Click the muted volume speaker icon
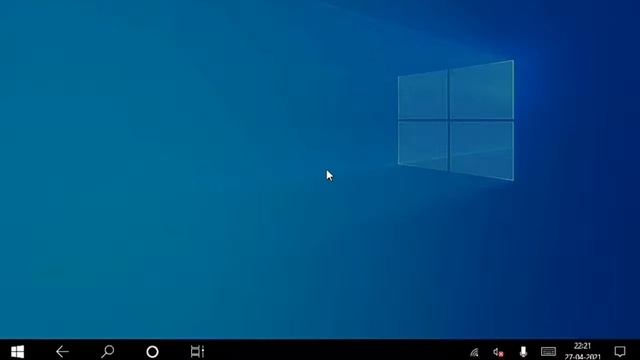The width and height of the screenshot is (640, 360). (498, 352)
